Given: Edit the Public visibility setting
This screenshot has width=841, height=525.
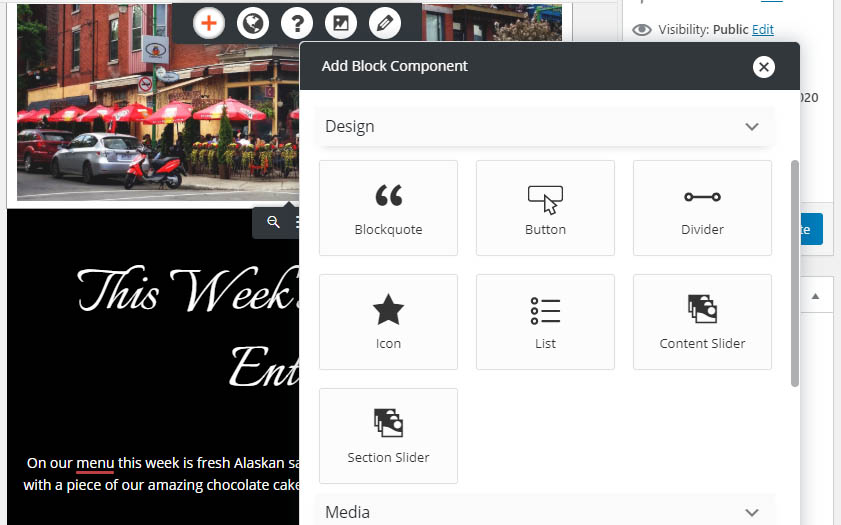Looking at the screenshot, I should [763, 30].
